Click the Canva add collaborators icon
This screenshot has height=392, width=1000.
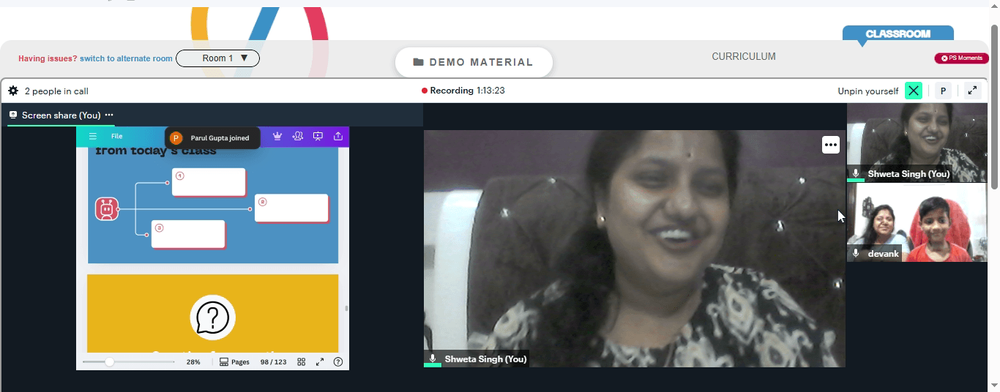click(298, 136)
